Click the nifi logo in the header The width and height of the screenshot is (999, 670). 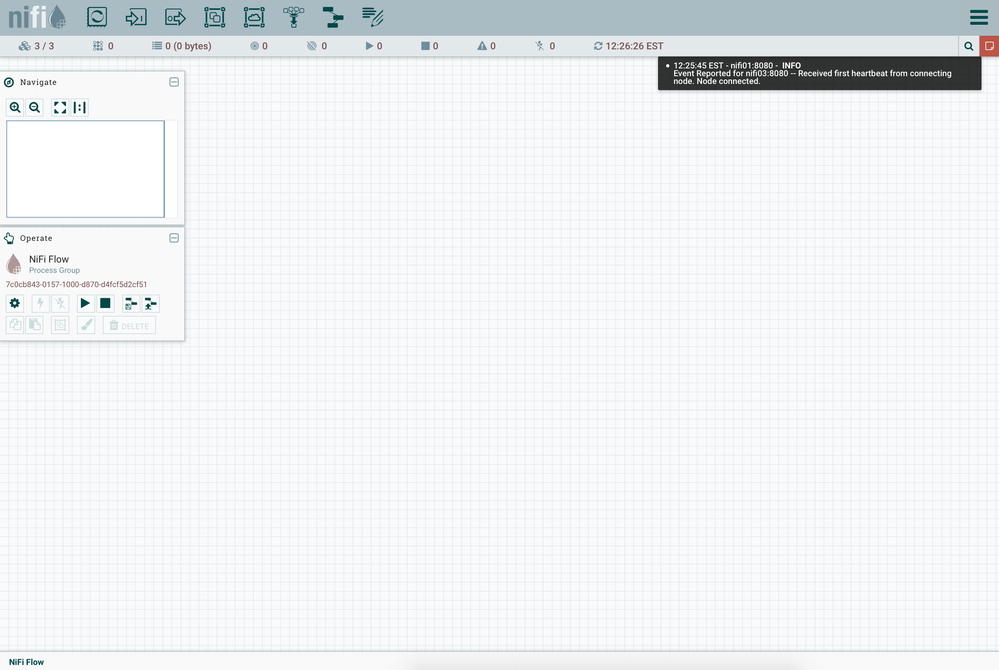[x=30, y=16]
